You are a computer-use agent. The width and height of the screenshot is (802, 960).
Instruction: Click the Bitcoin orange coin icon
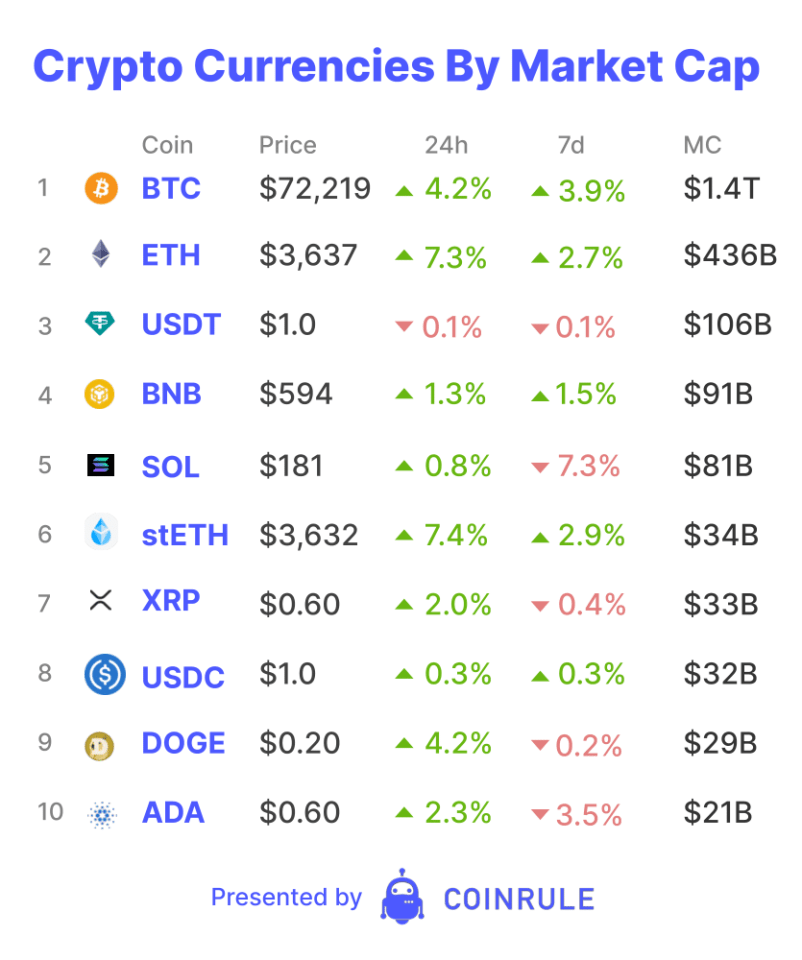tap(101, 188)
